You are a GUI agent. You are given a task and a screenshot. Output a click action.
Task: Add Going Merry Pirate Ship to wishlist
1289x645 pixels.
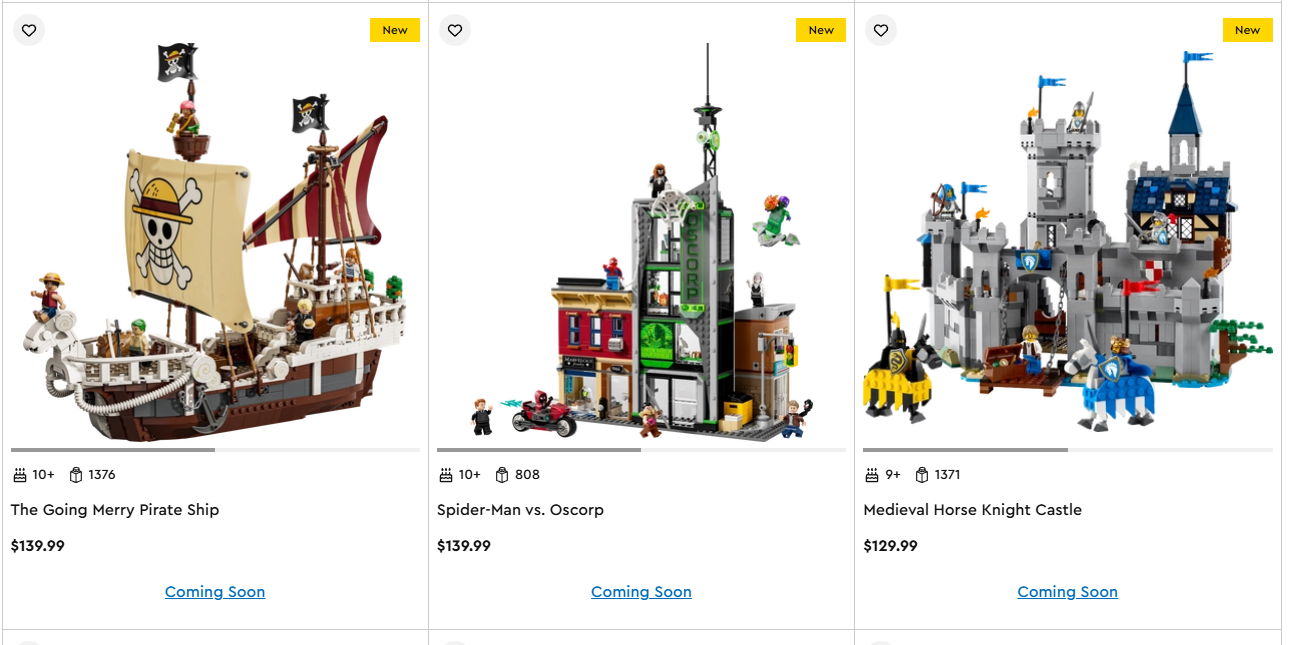point(29,30)
